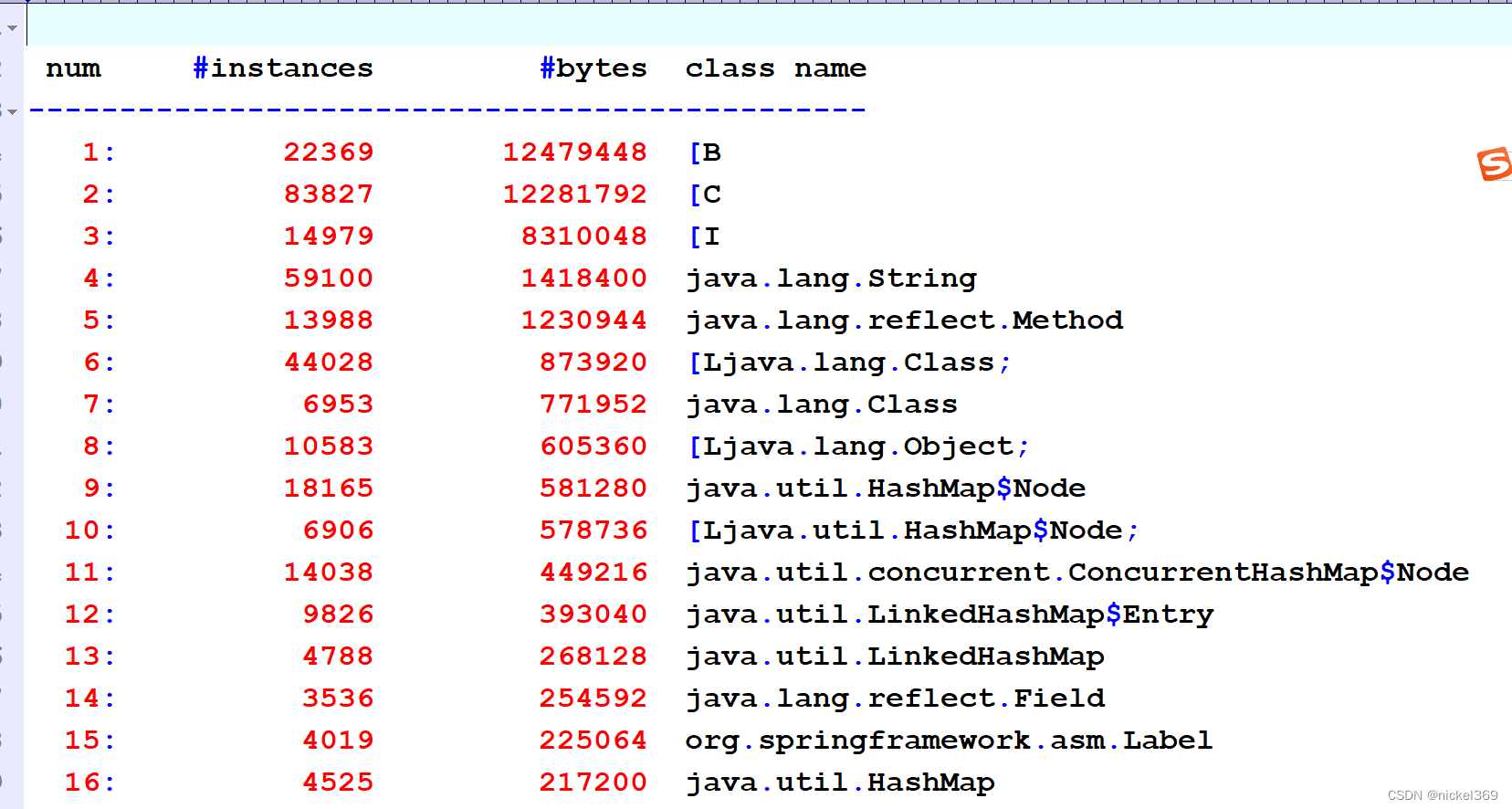This screenshot has height=809, width=1512.
Task: Click instance count 59100
Action: tap(329, 278)
